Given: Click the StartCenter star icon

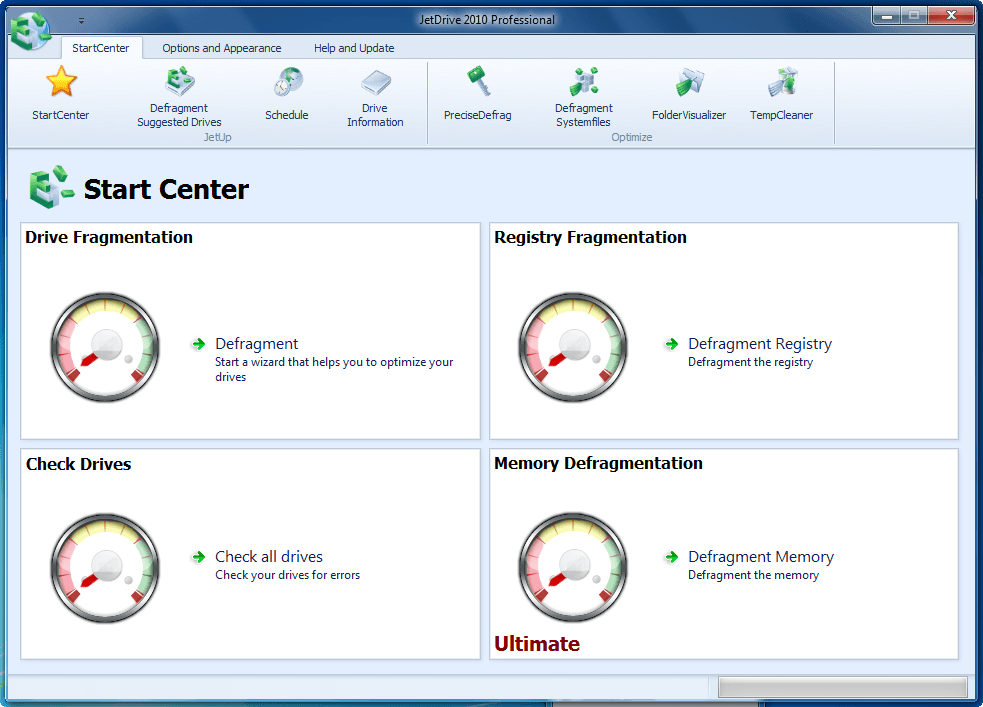Looking at the screenshot, I should (x=61, y=82).
